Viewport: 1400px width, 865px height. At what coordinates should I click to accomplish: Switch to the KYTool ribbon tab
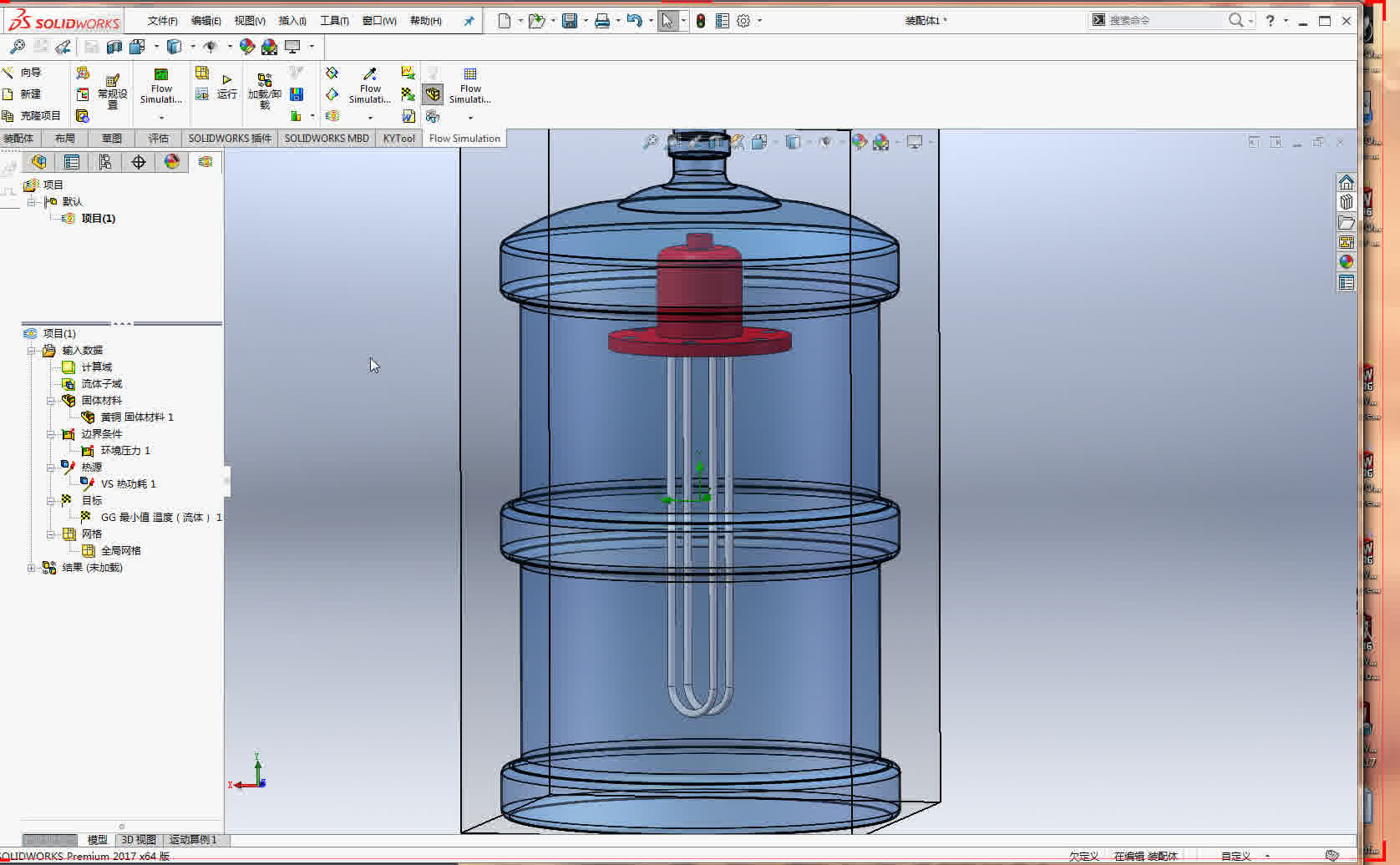[398, 138]
